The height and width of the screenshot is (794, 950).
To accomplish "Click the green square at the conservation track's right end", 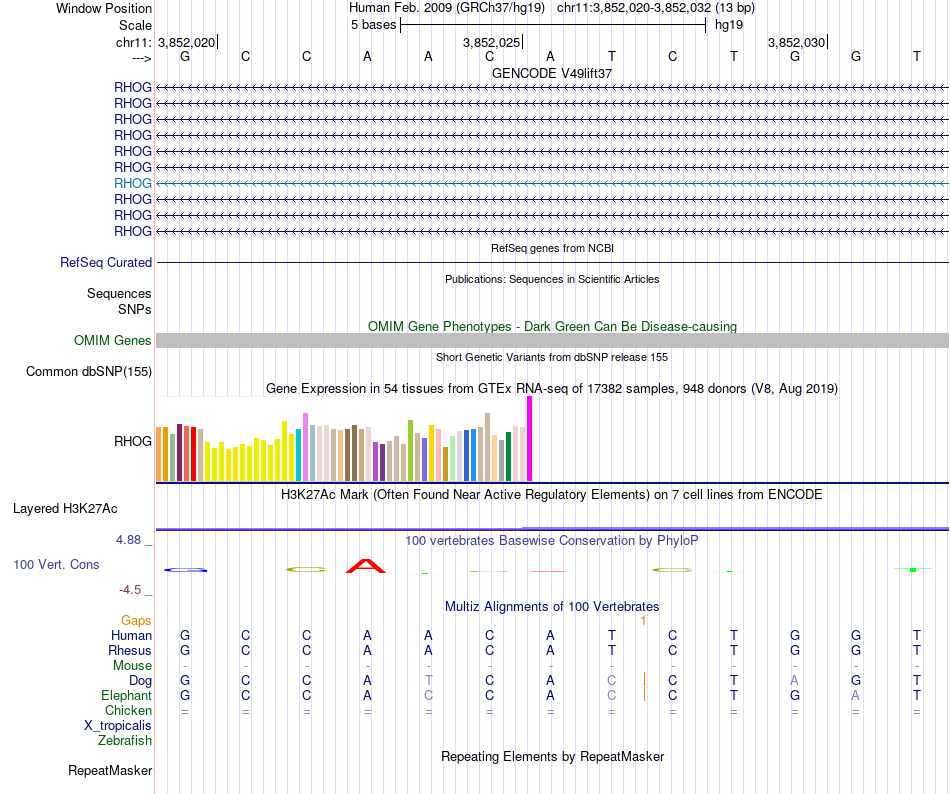I will tap(913, 569).
